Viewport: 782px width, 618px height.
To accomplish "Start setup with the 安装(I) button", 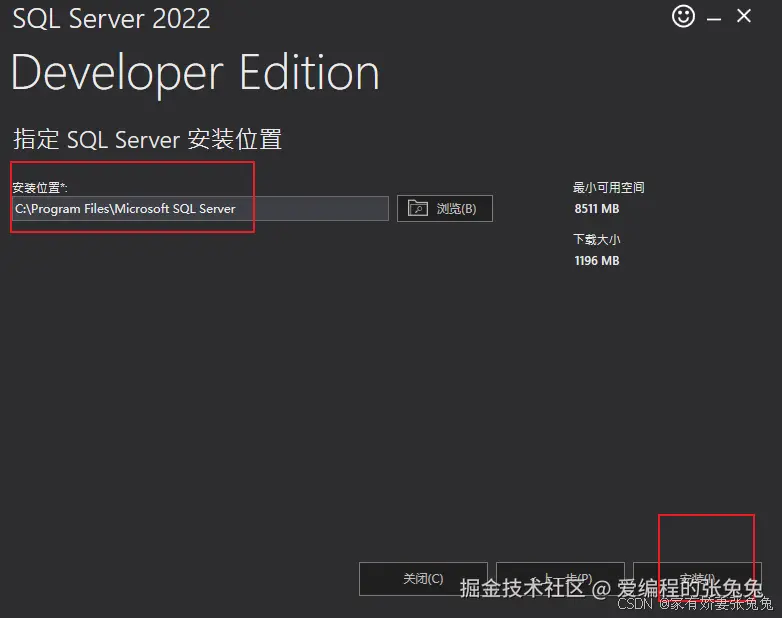I will click(x=697, y=579).
